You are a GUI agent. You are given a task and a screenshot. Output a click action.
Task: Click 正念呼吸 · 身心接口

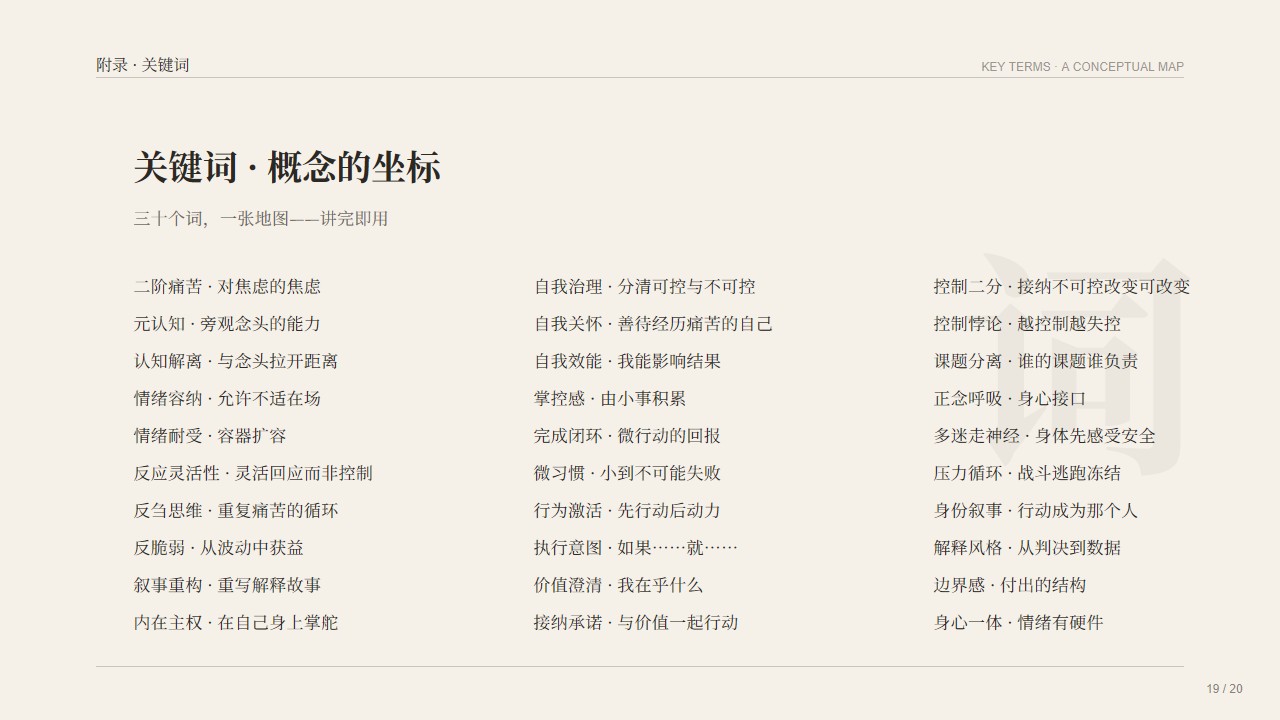tap(1010, 399)
